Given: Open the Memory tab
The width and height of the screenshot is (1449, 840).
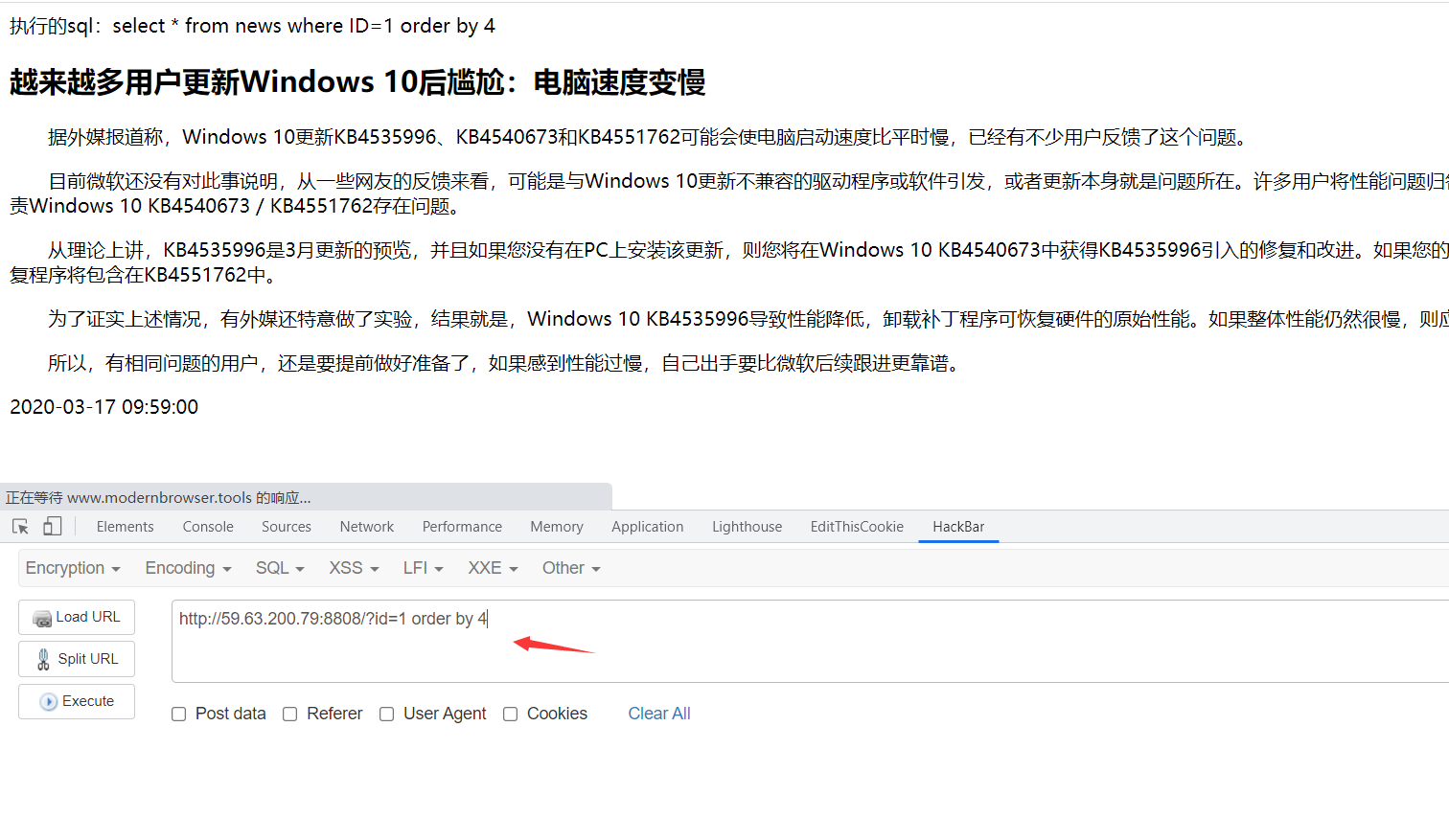Looking at the screenshot, I should coord(557,527).
